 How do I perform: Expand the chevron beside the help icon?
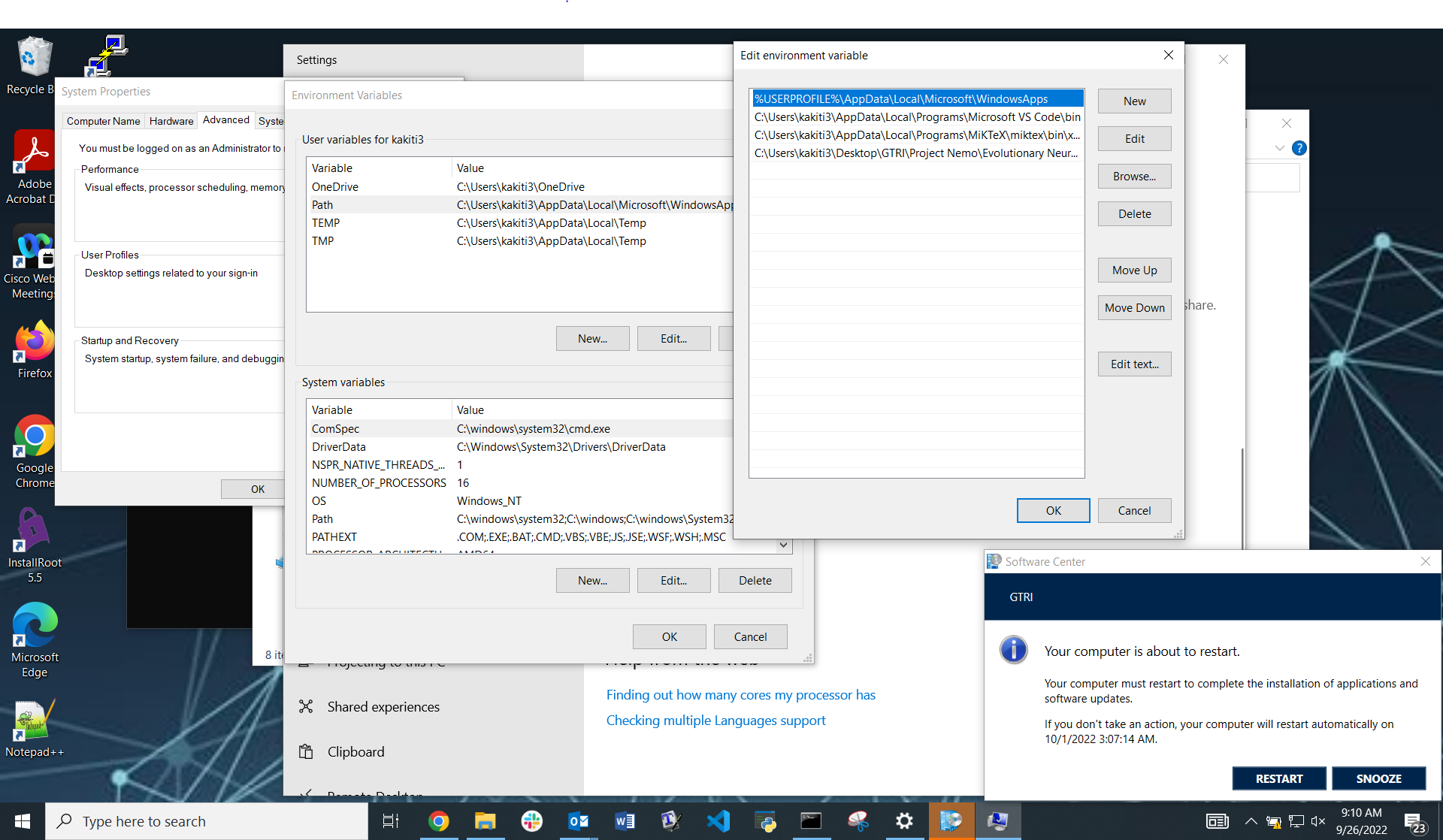point(1280,148)
